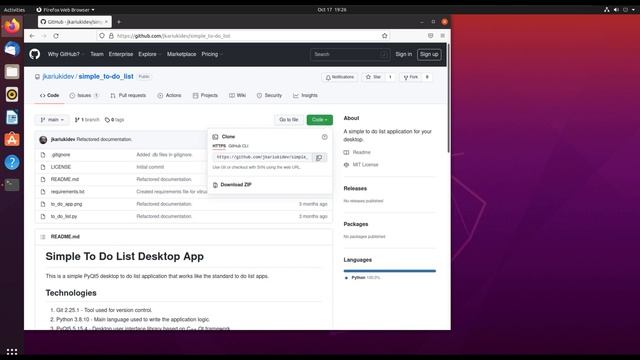
Task: Open Terminal from the dock
Action: click(x=12, y=185)
